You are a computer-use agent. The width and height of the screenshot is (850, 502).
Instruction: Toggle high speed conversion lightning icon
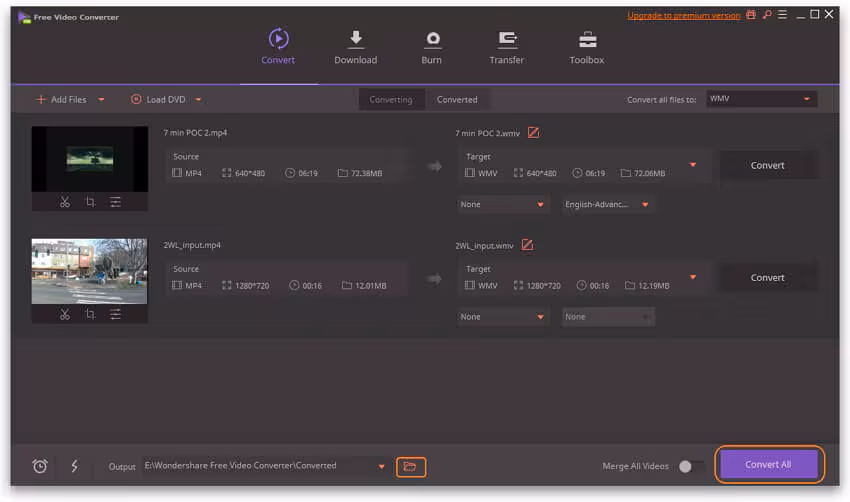coord(74,466)
